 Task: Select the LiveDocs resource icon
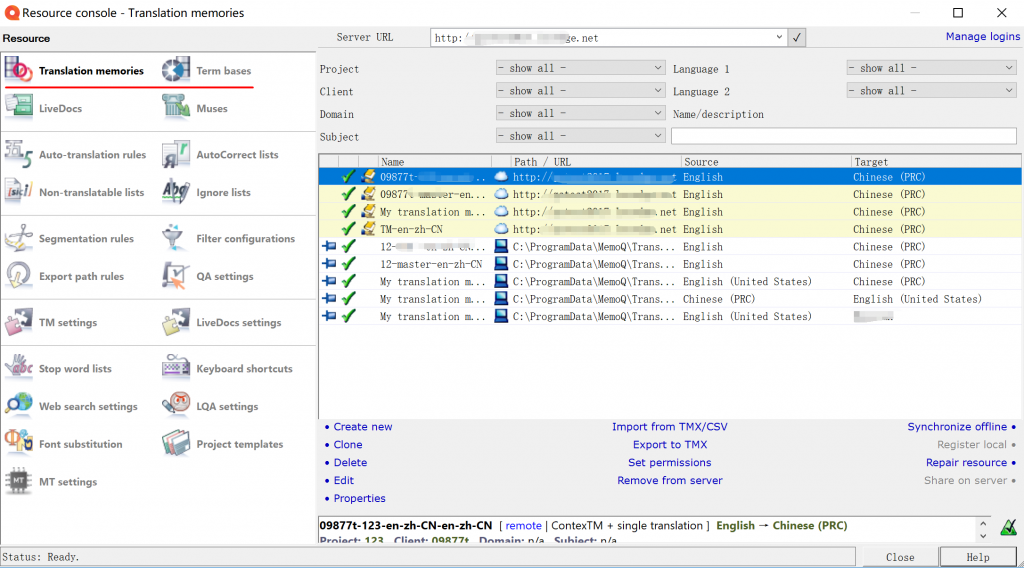[x=19, y=108]
